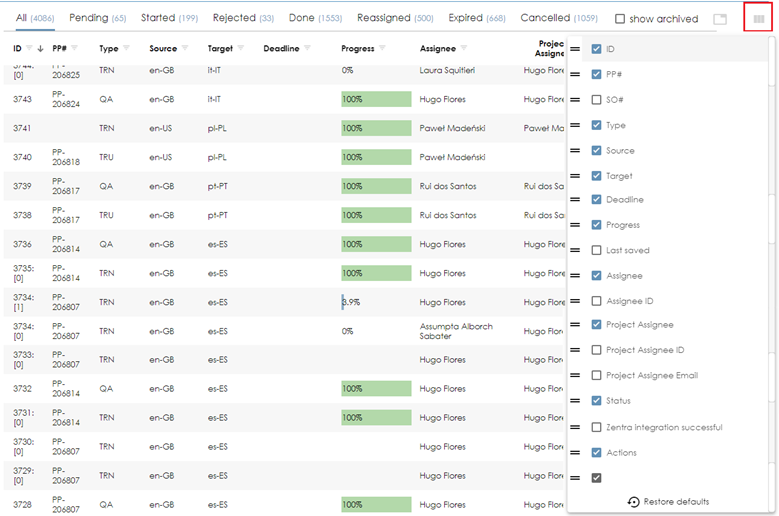779x516 pixels.
Task: Switch to the Pending tab
Action: click(97, 18)
